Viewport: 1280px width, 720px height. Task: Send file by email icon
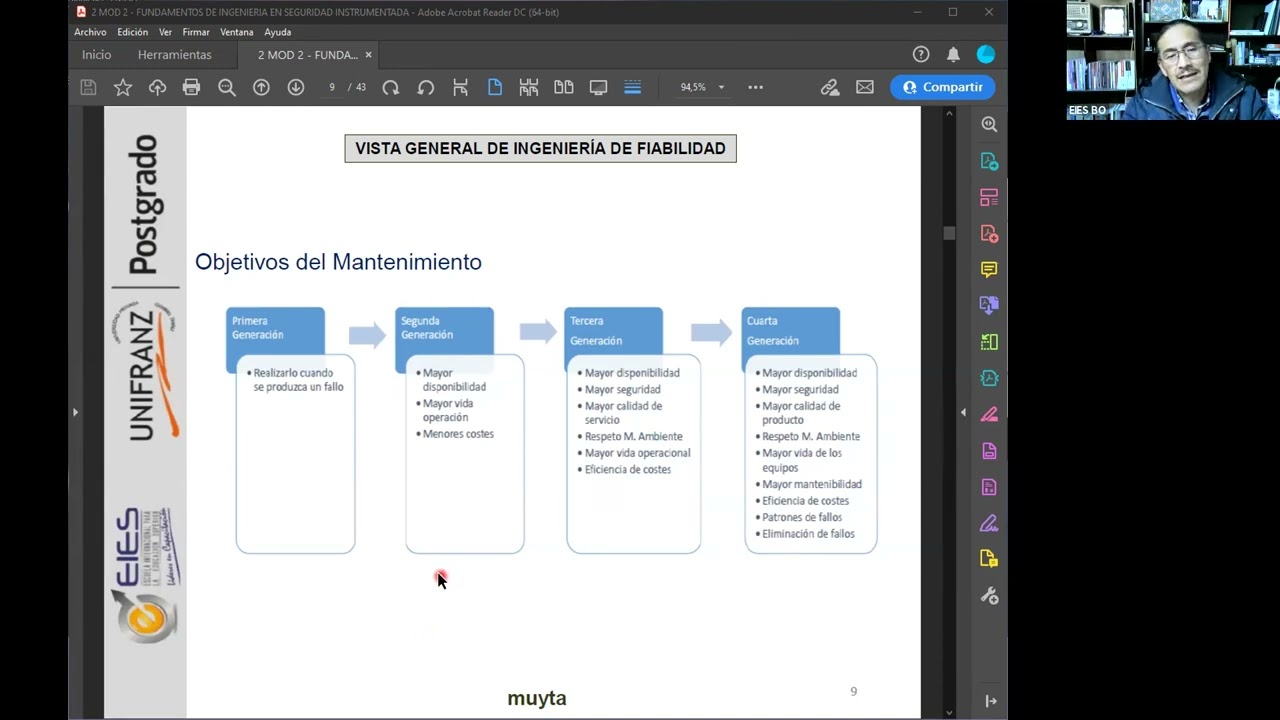point(865,87)
